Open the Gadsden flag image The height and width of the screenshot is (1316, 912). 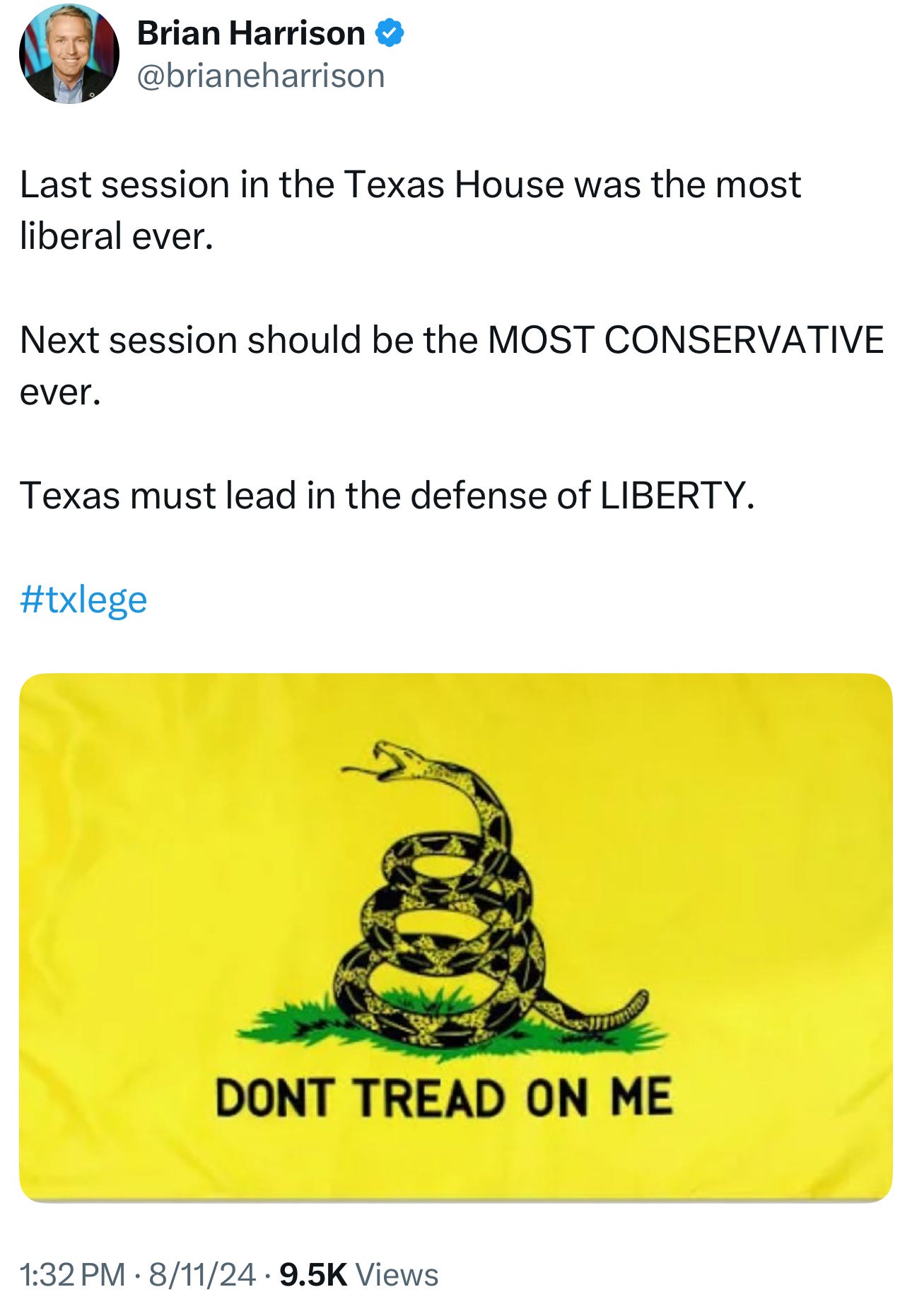pos(456,937)
